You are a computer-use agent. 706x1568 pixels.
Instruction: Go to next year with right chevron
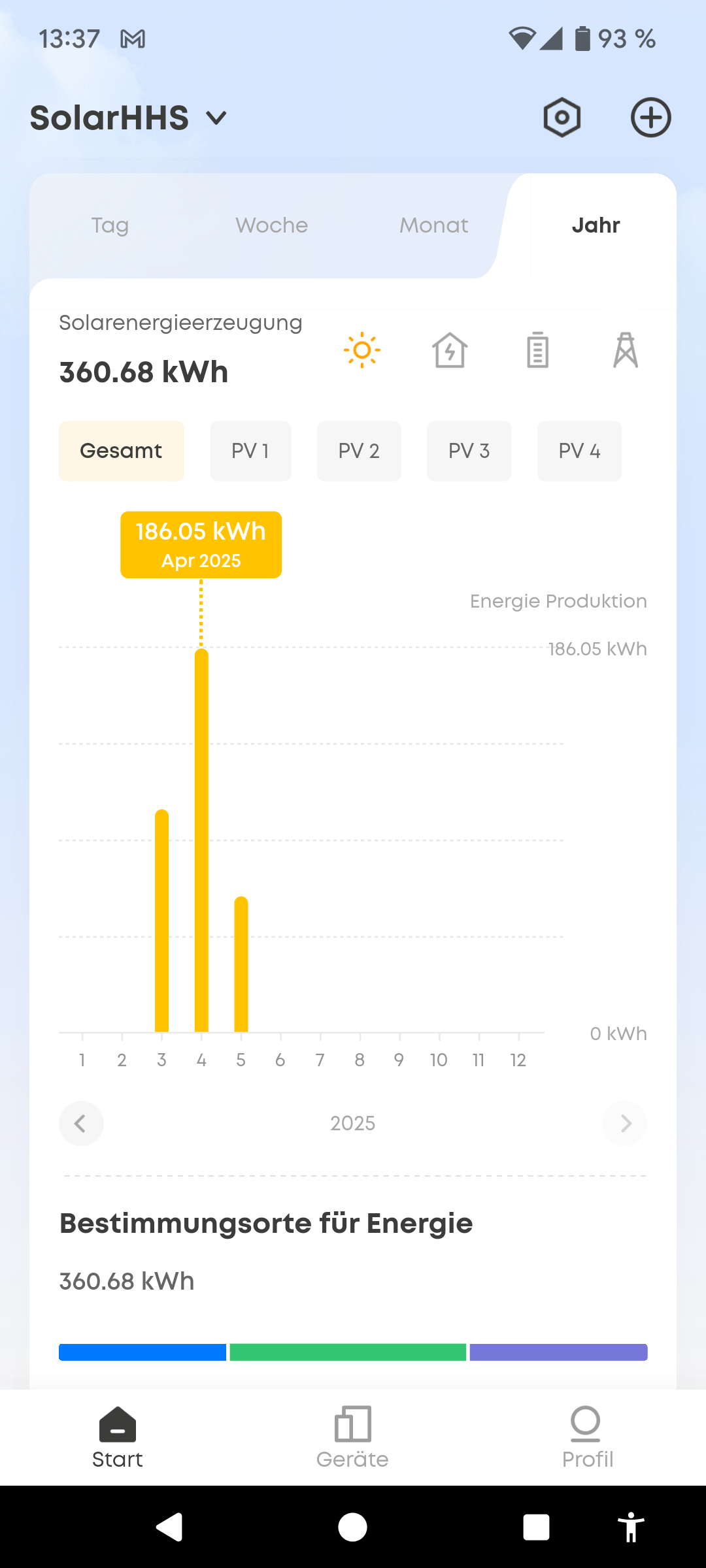click(625, 1124)
